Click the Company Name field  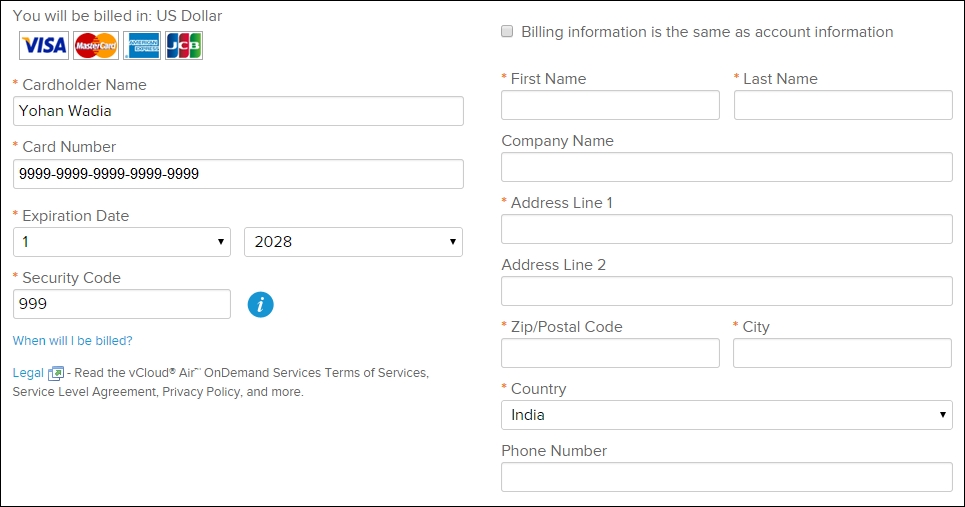click(726, 167)
